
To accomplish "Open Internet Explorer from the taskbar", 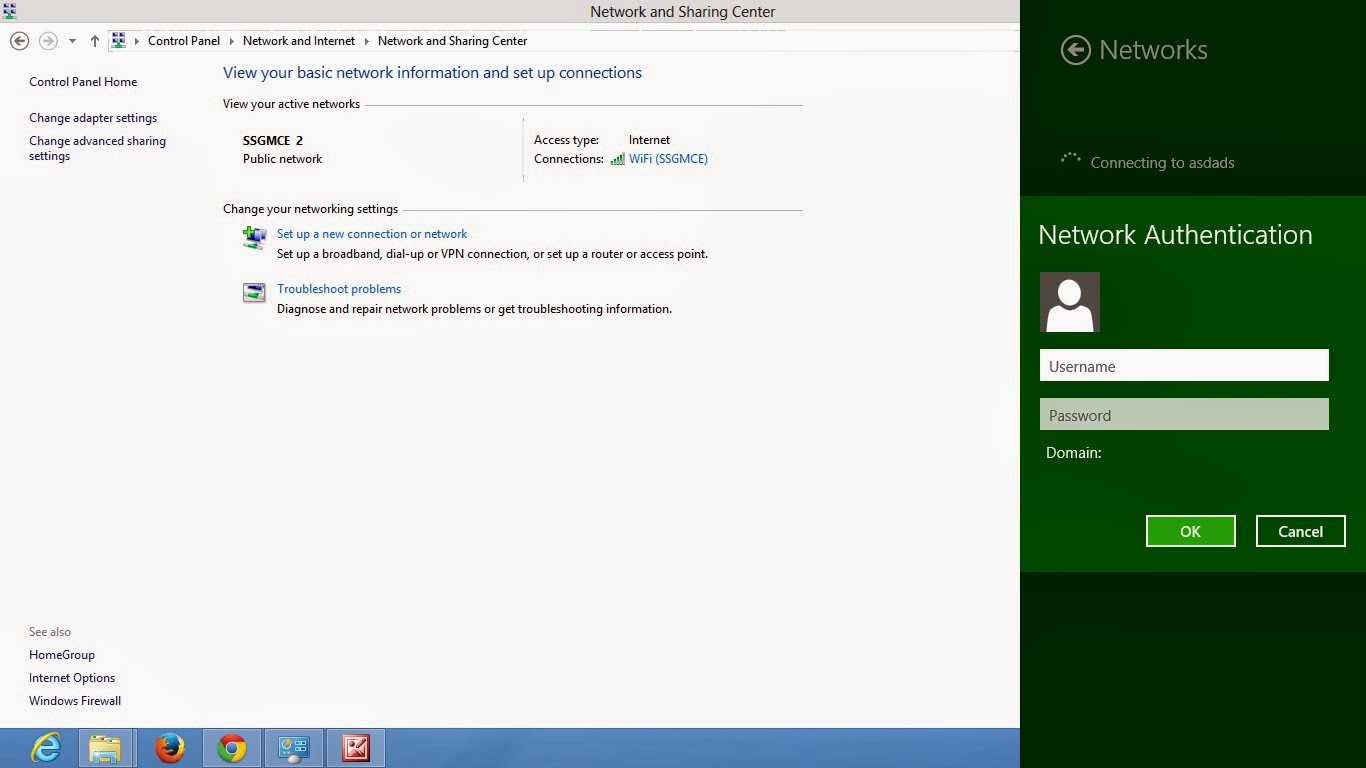I will (x=46, y=748).
